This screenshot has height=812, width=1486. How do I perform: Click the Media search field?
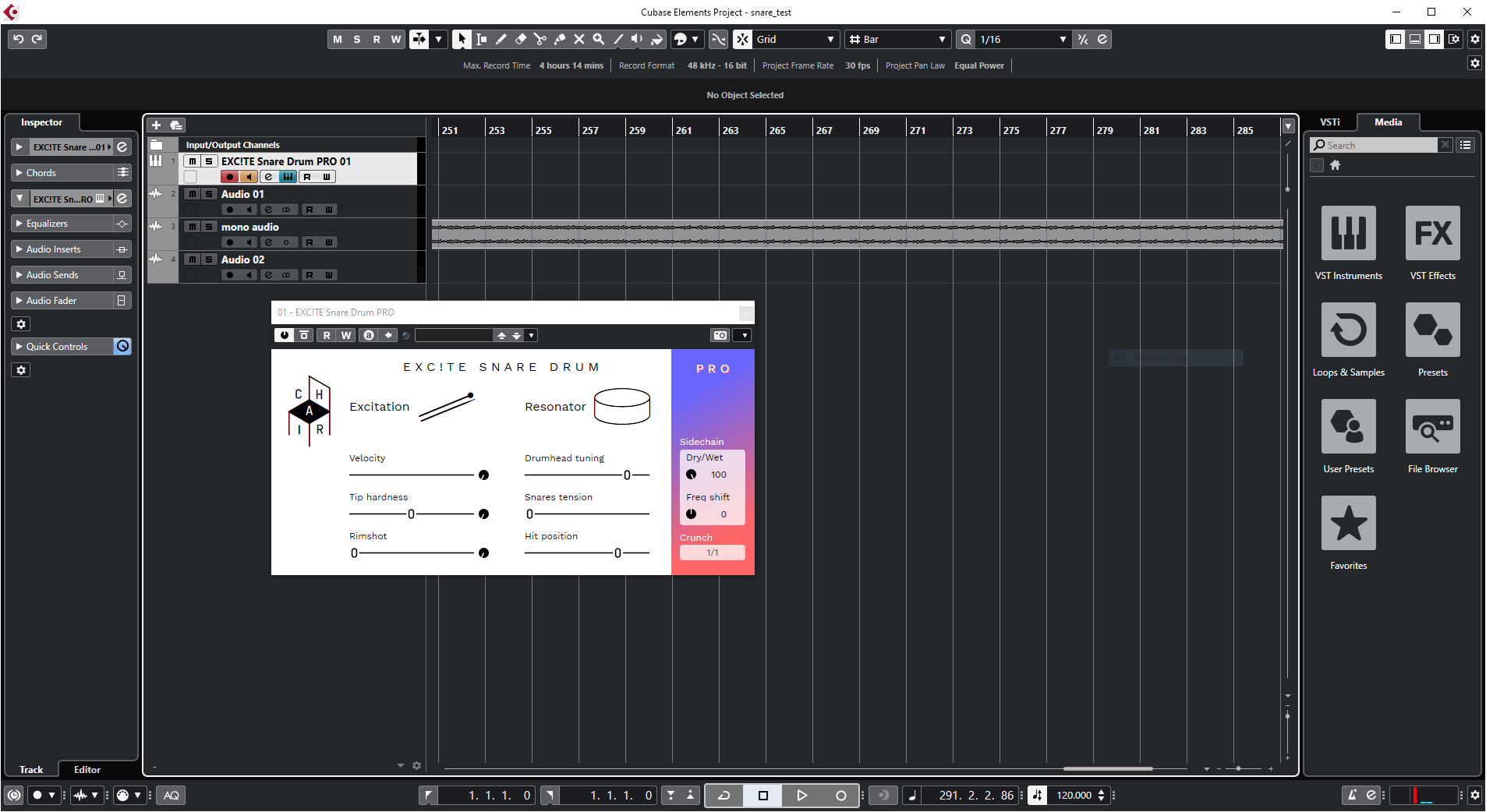[x=1375, y=145]
